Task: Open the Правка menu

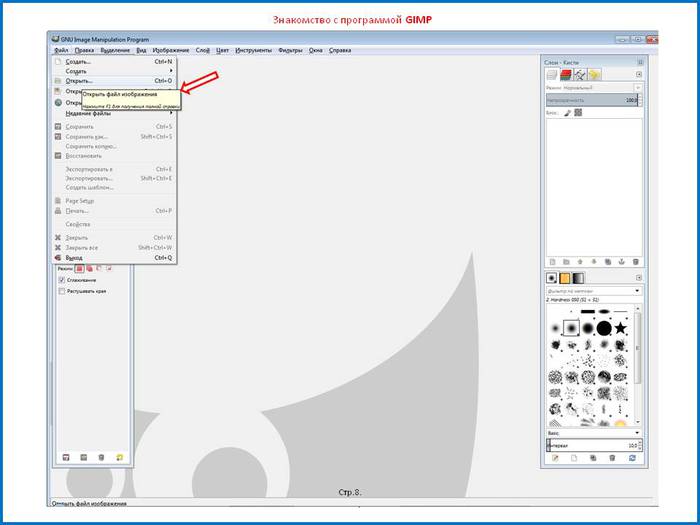Action: 84,50
